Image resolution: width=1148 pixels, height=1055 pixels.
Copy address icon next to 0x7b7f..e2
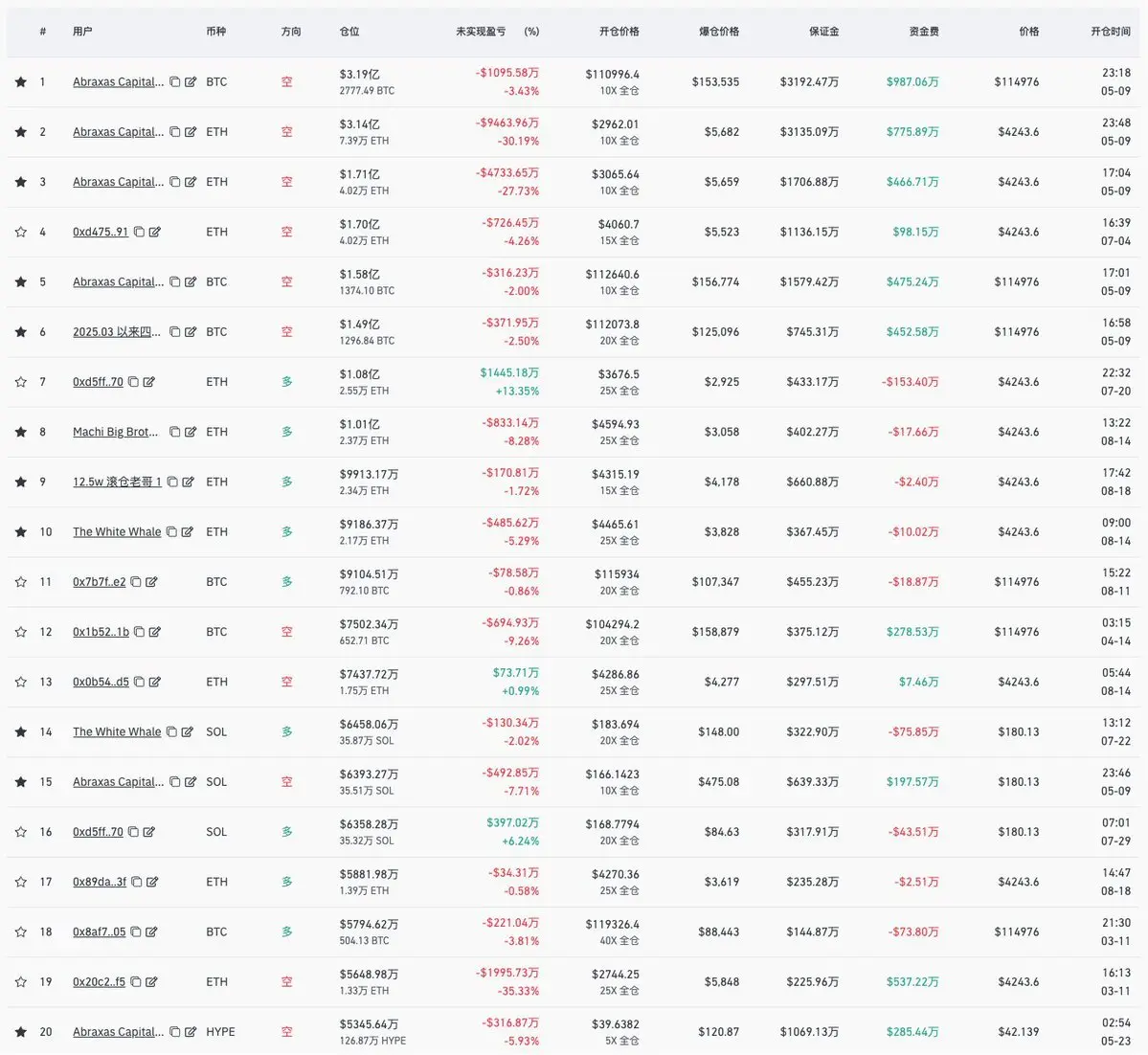click(x=135, y=582)
